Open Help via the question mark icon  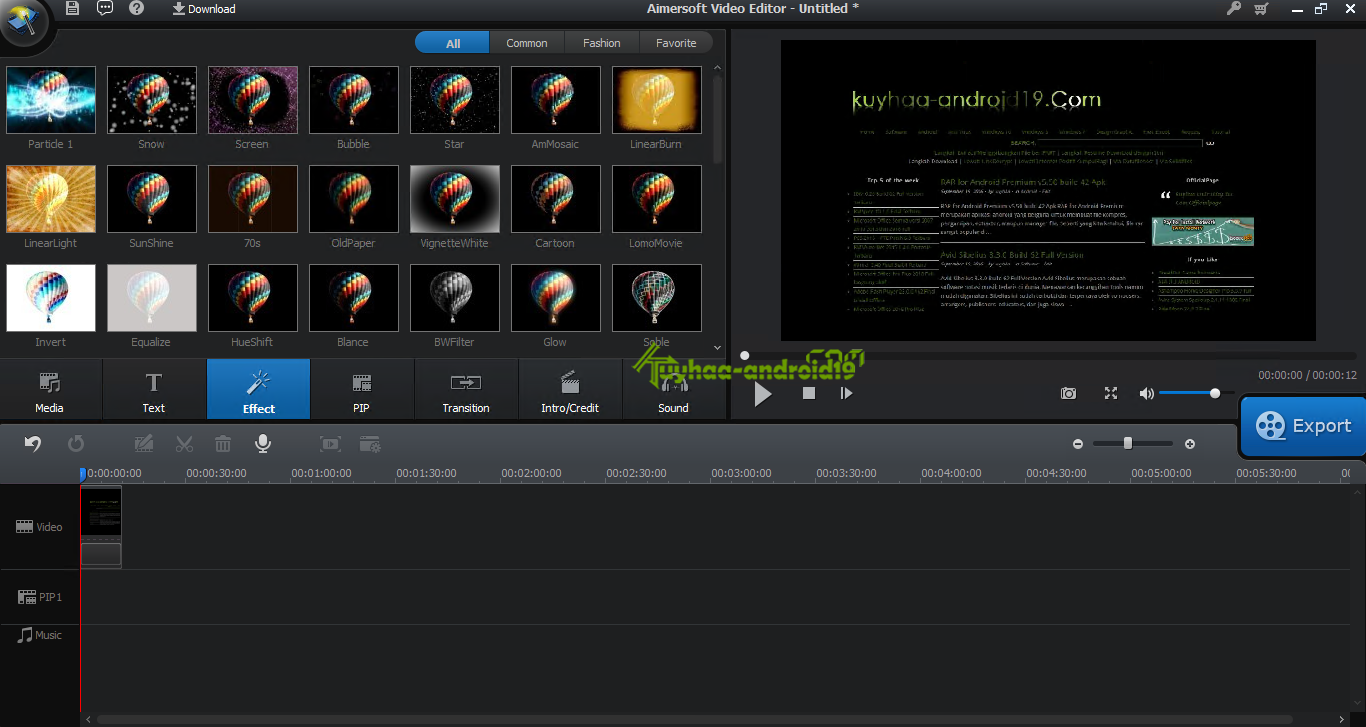(136, 9)
